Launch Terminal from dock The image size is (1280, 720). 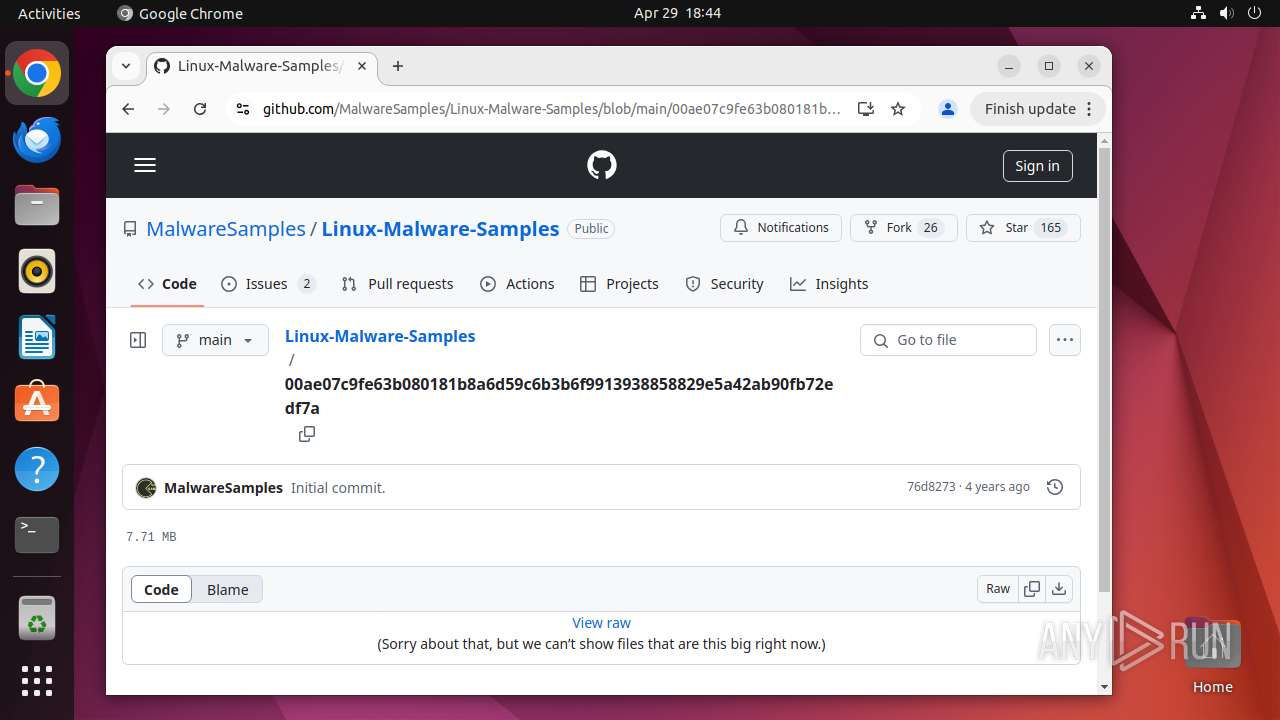tap(37, 535)
